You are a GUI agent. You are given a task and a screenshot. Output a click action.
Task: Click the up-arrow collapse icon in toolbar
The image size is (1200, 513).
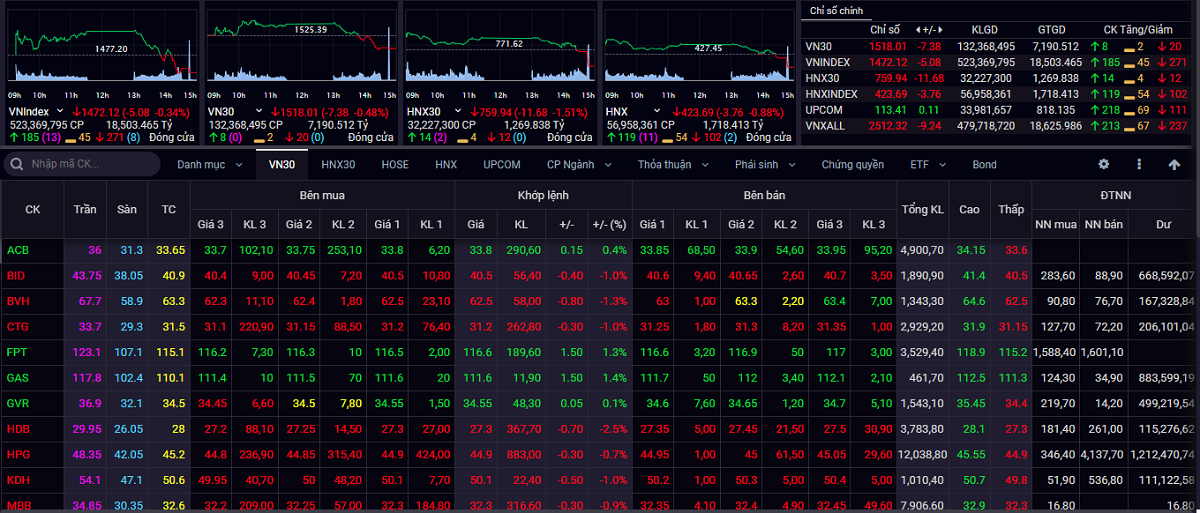click(x=1174, y=164)
